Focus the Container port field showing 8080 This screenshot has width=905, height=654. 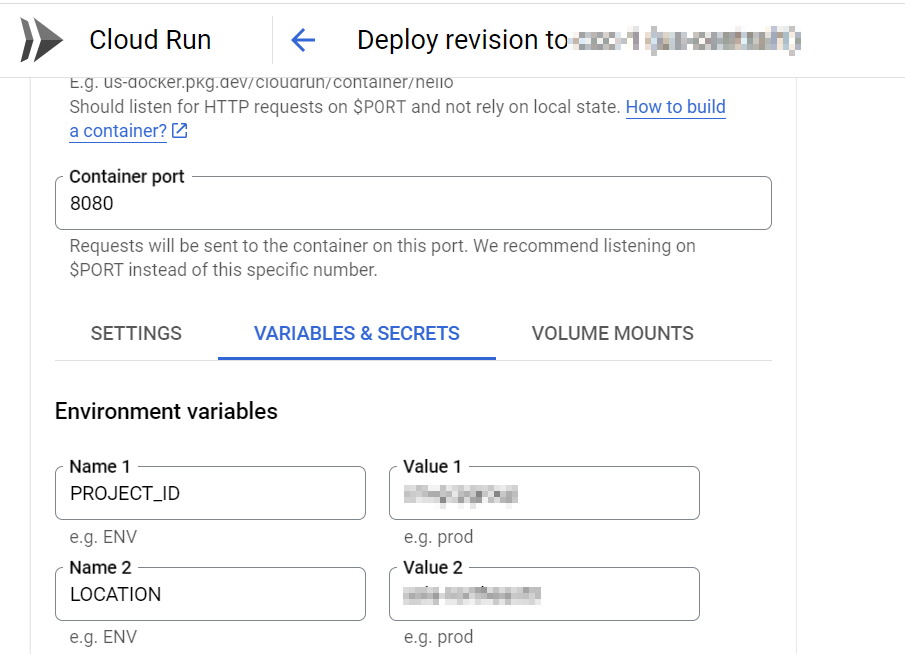[413, 203]
